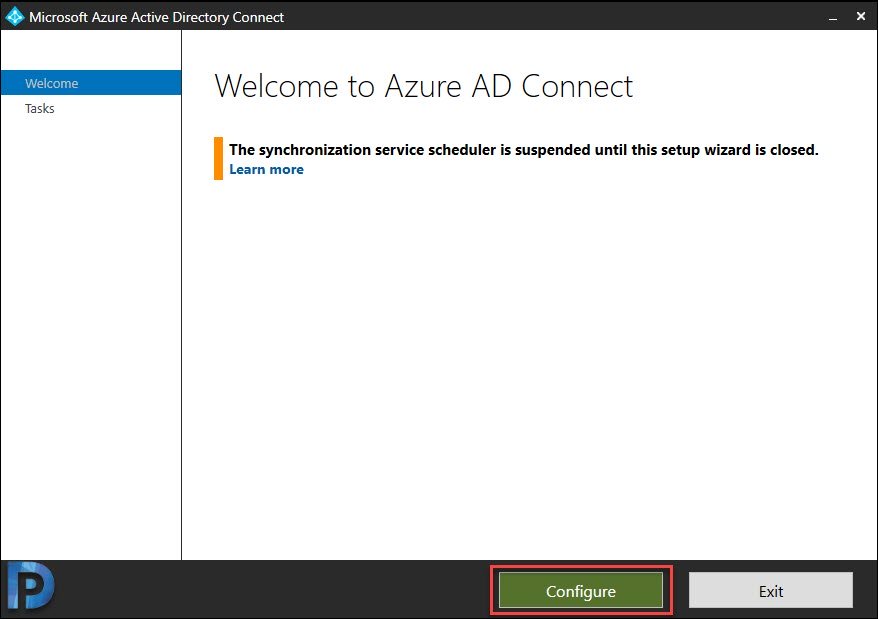
Task: Click the blue P logo watermark
Action: (31, 586)
